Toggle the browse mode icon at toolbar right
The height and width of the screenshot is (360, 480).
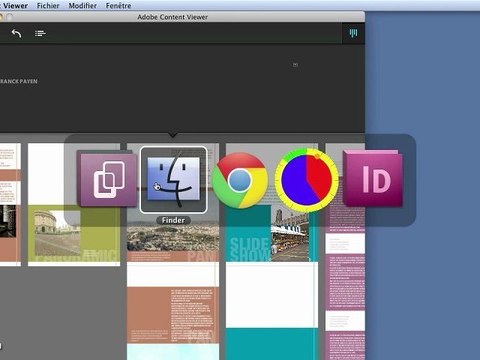coord(353,33)
